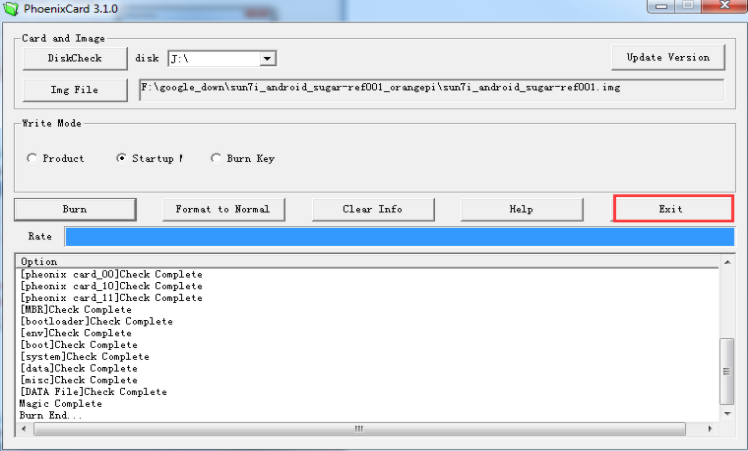748x451 pixels.
Task: Click the horizontal scrollbar thumb
Action: [x=359, y=429]
